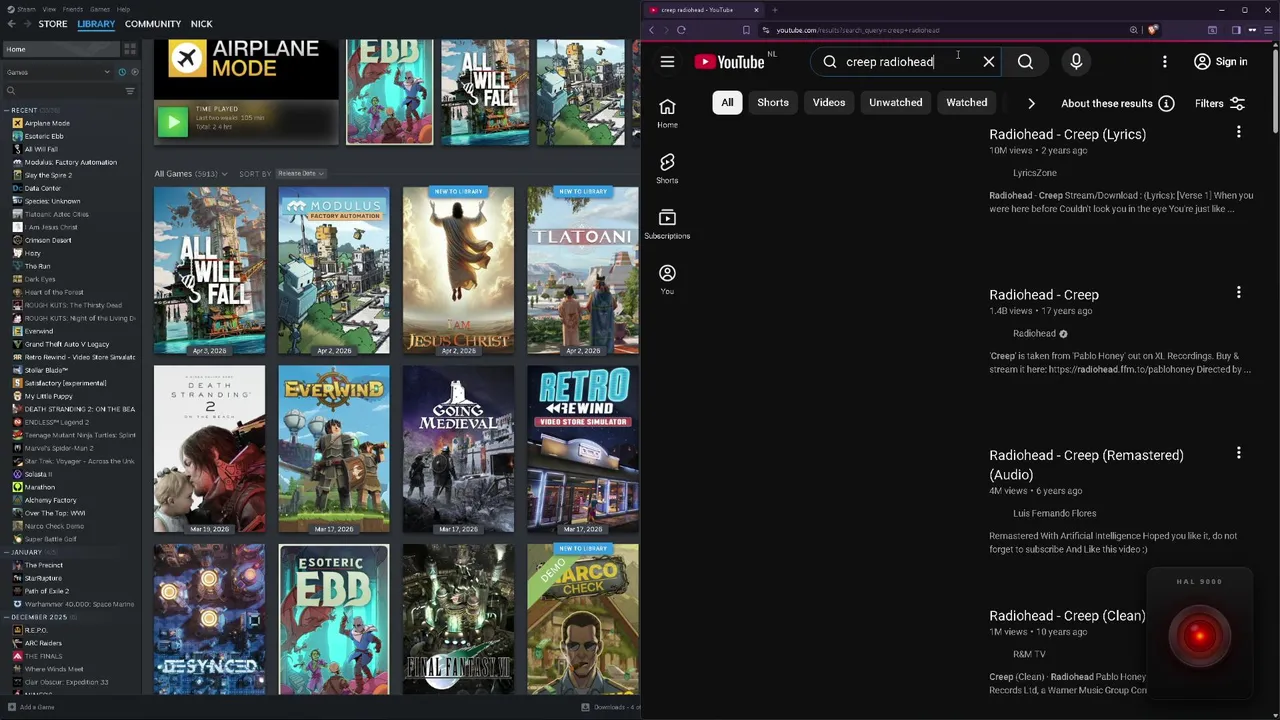Viewport: 1280px width, 720px height.
Task: Open Subscriptions from the YouTube sidebar
Action: click(x=667, y=225)
